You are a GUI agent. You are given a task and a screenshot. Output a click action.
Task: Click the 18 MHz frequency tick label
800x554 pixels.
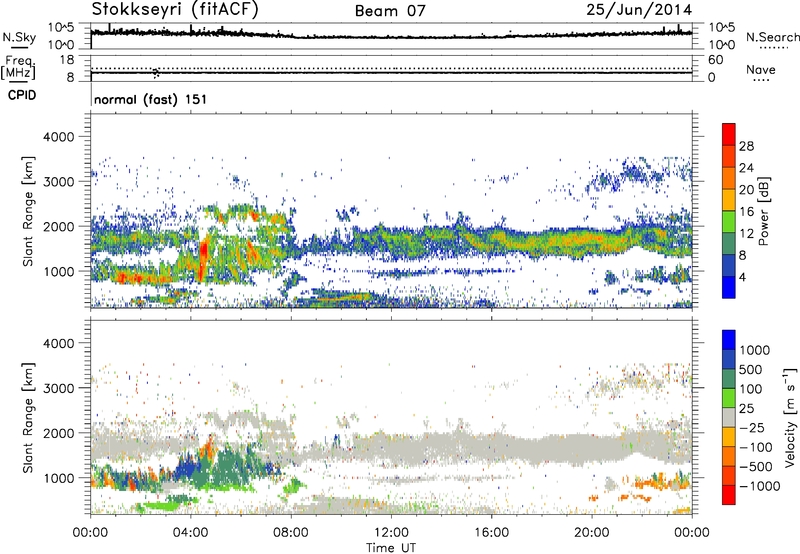[67, 60]
